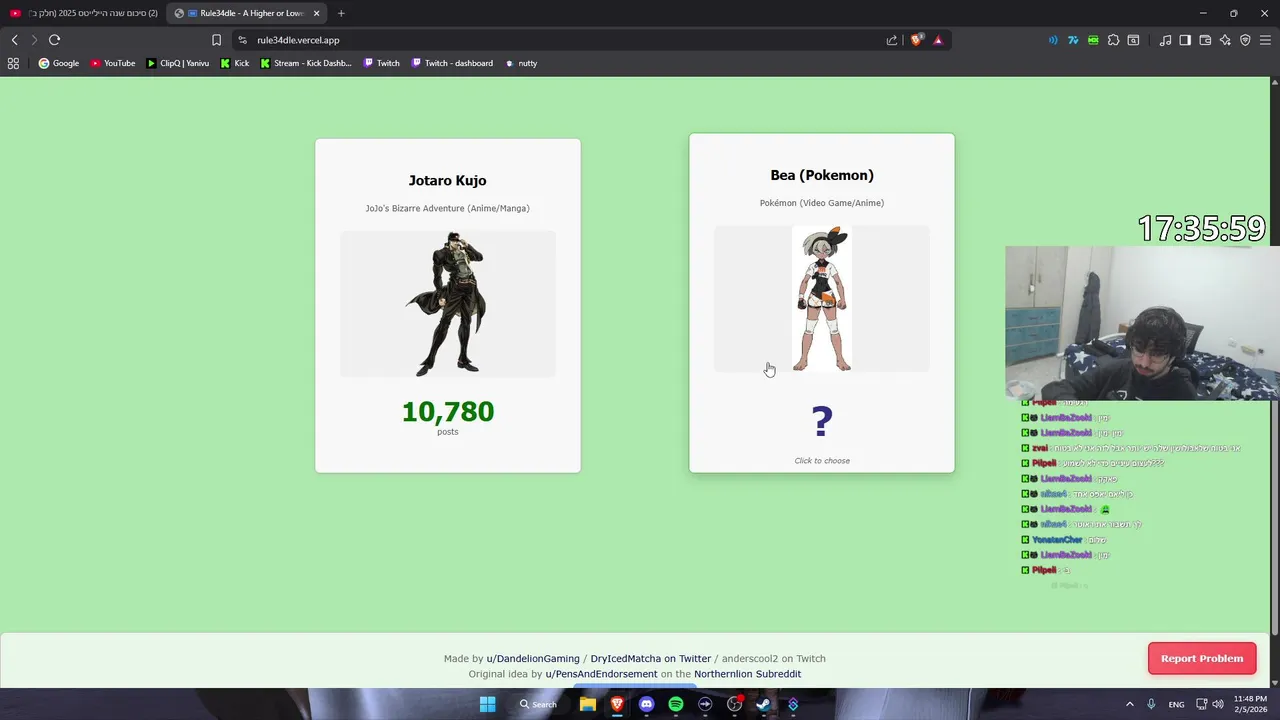1280x720 pixels.
Task: Open the Brave VPN shield icon
Action: tap(1245, 40)
